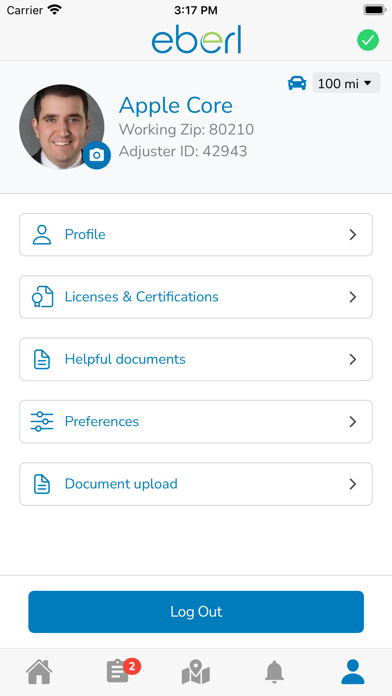Tap the green checkmark status icon
392x696 pixels.
(368, 40)
